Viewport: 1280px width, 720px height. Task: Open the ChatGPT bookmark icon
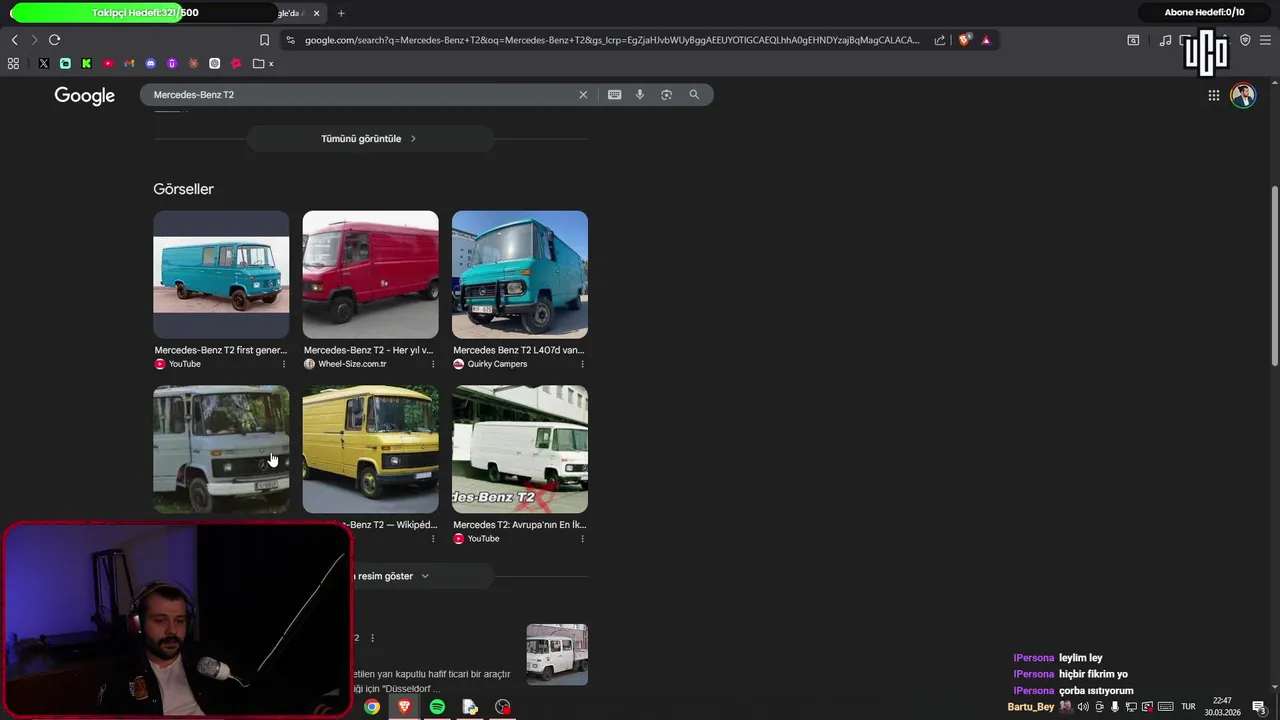click(x=214, y=63)
